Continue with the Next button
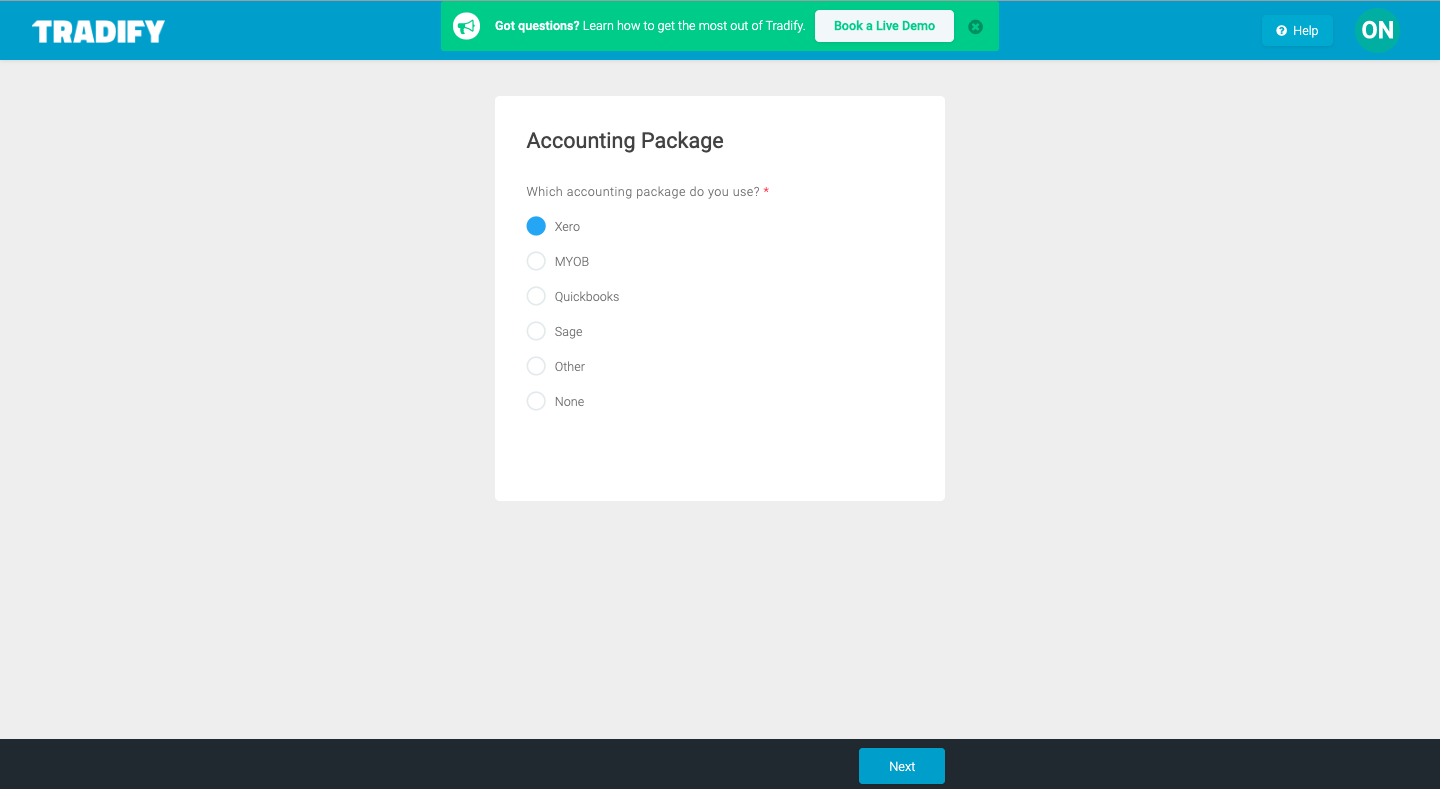Image resolution: width=1440 pixels, height=789 pixels. 902,766
